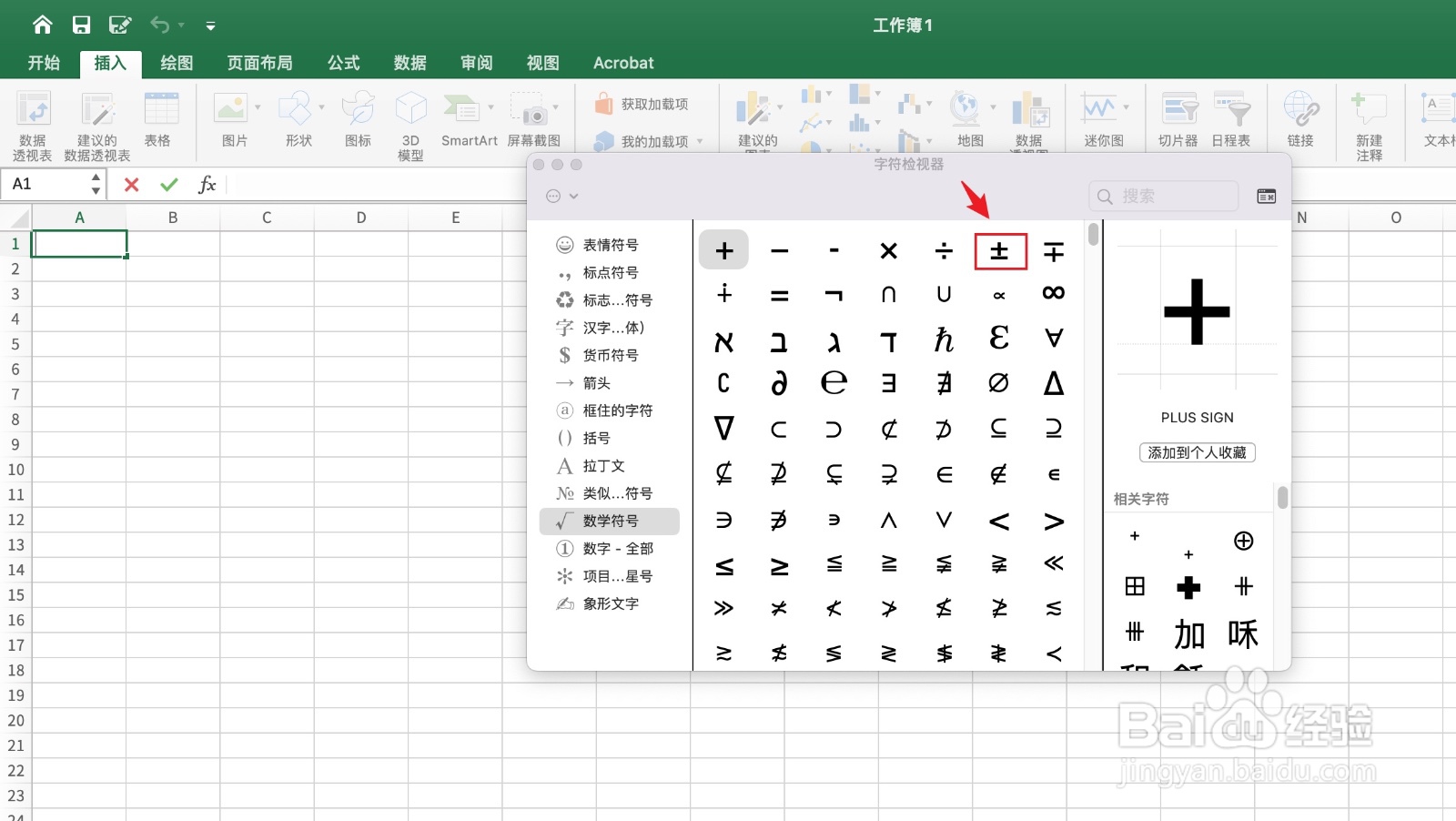Select 表情符号 category in sidebar
The height and width of the screenshot is (821, 1456).
click(x=610, y=245)
